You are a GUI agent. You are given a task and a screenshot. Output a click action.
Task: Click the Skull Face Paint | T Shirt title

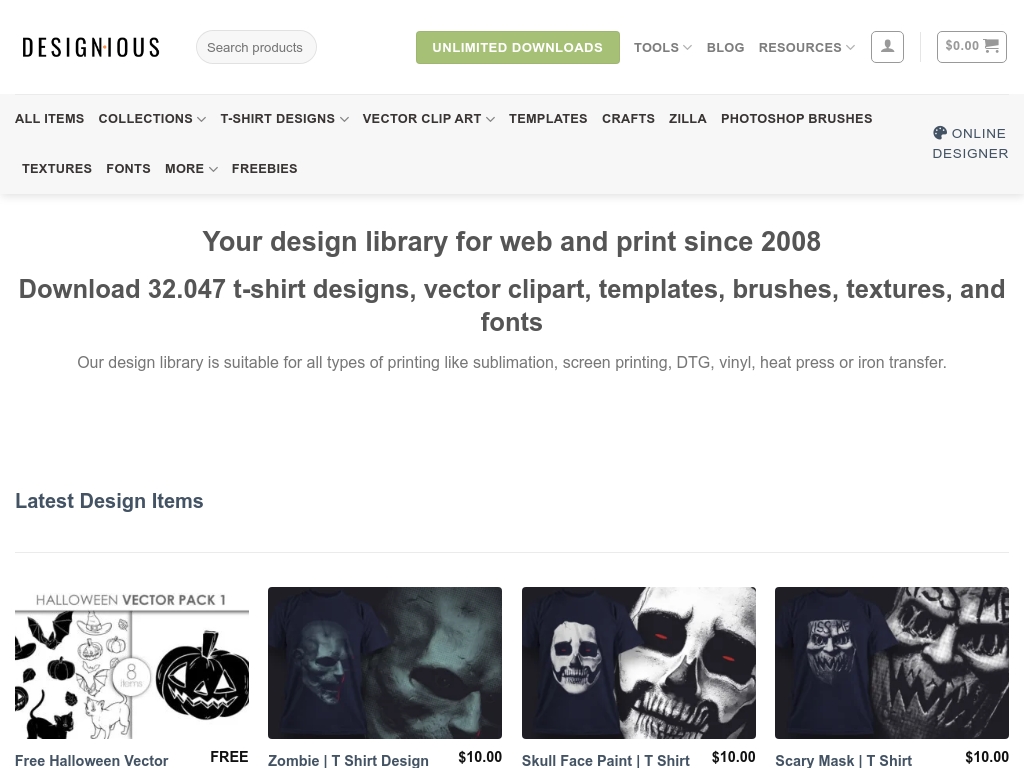click(x=605, y=761)
